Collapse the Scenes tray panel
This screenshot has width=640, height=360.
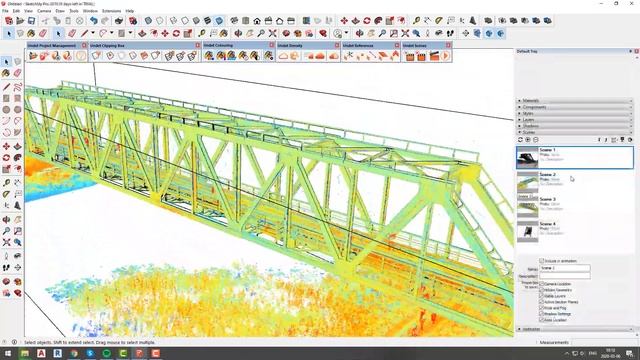pyautogui.click(x=575, y=132)
